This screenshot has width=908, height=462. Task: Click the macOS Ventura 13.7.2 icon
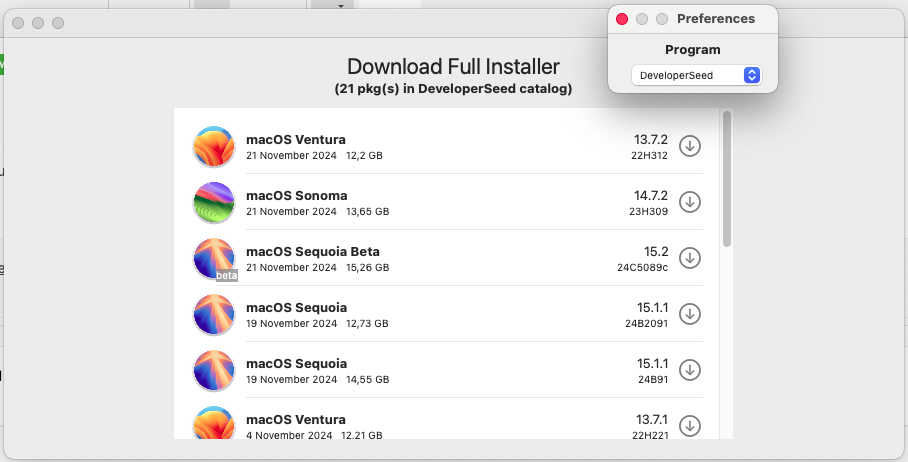click(214, 146)
